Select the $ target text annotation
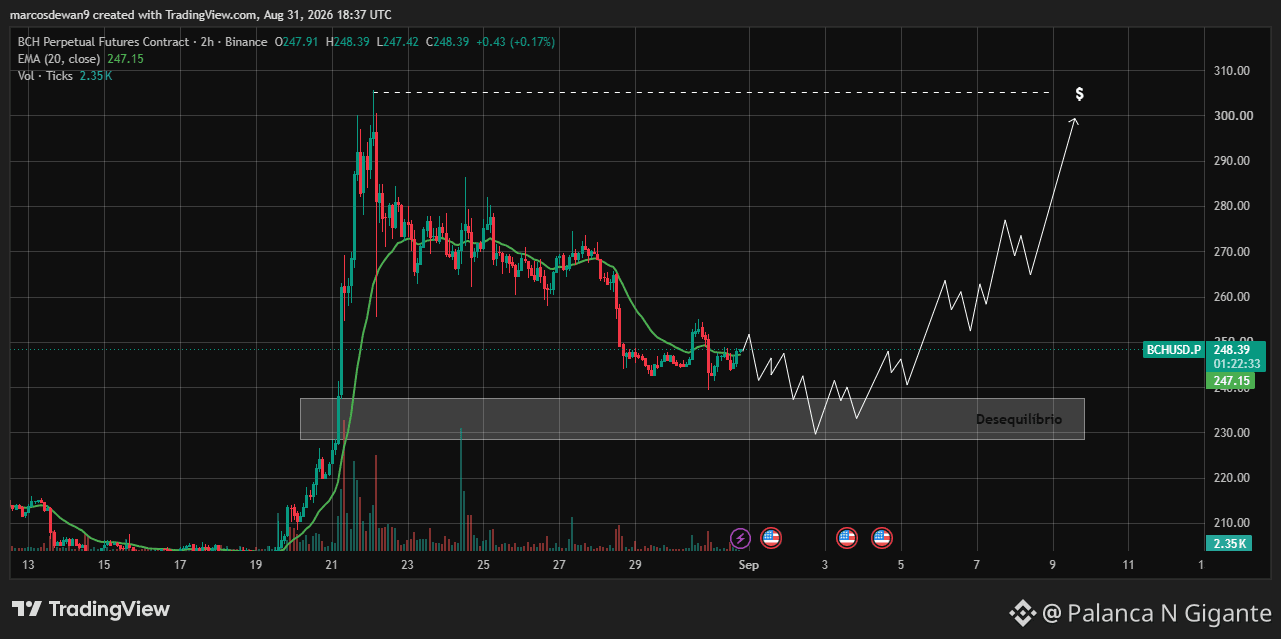 click(x=1079, y=94)
